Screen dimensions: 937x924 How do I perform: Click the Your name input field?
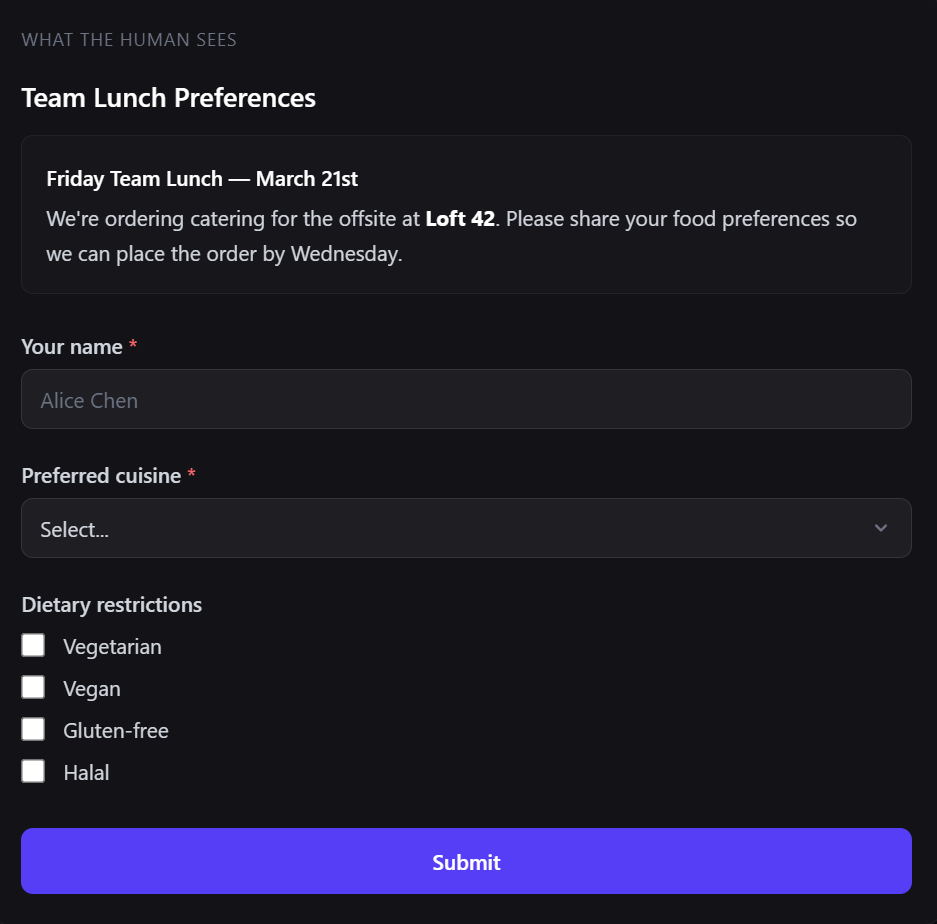(466, 399)
